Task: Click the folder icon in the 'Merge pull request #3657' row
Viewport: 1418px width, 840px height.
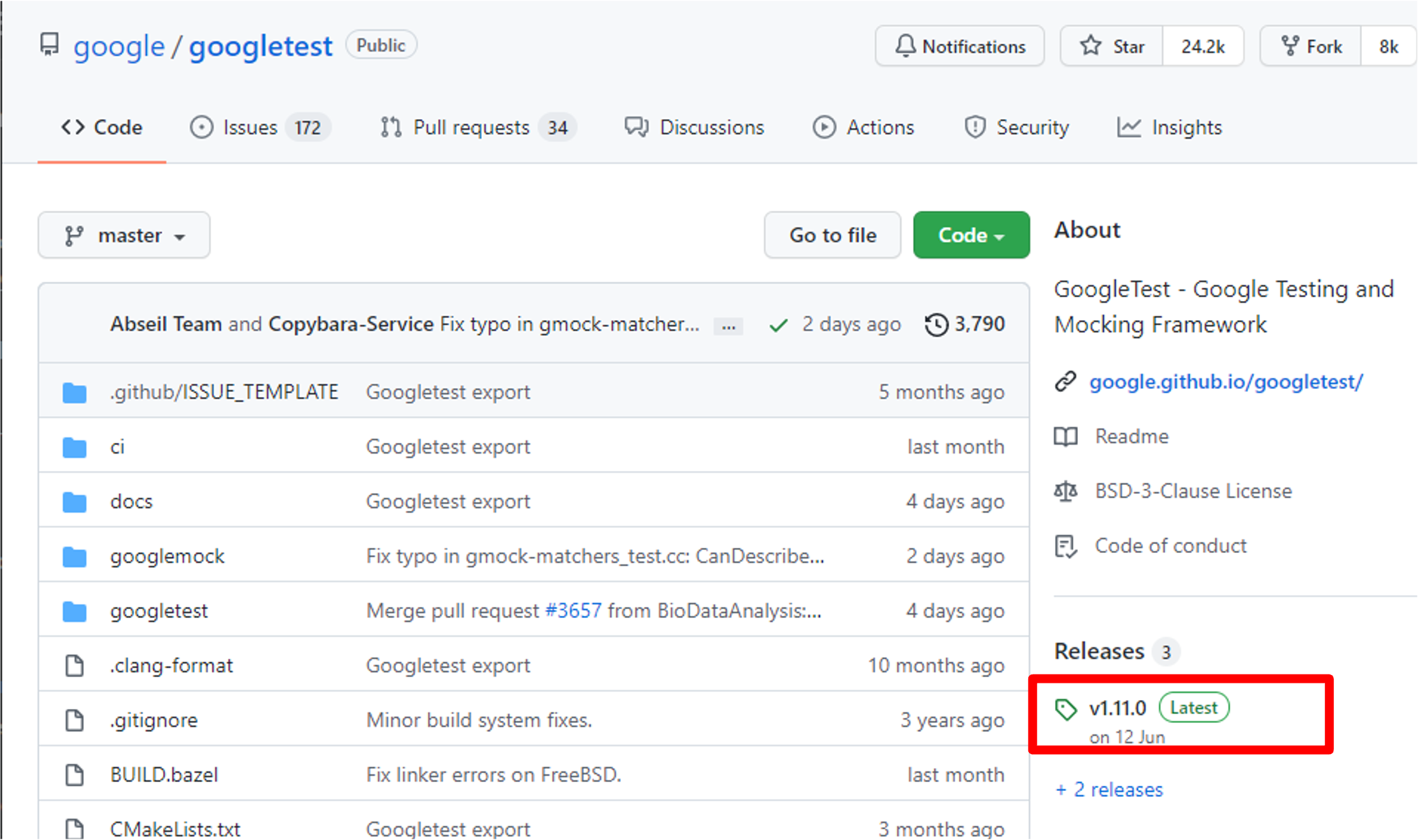Action: coord(74,612)
